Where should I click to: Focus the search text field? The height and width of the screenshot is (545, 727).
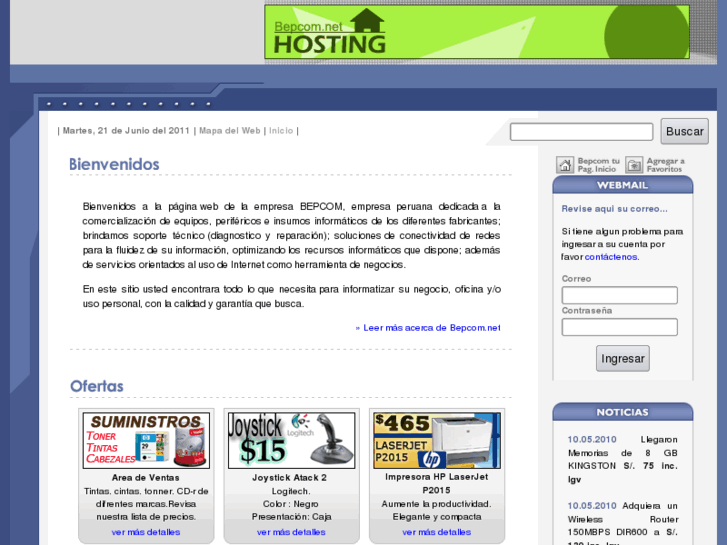[x=581, y=132]
